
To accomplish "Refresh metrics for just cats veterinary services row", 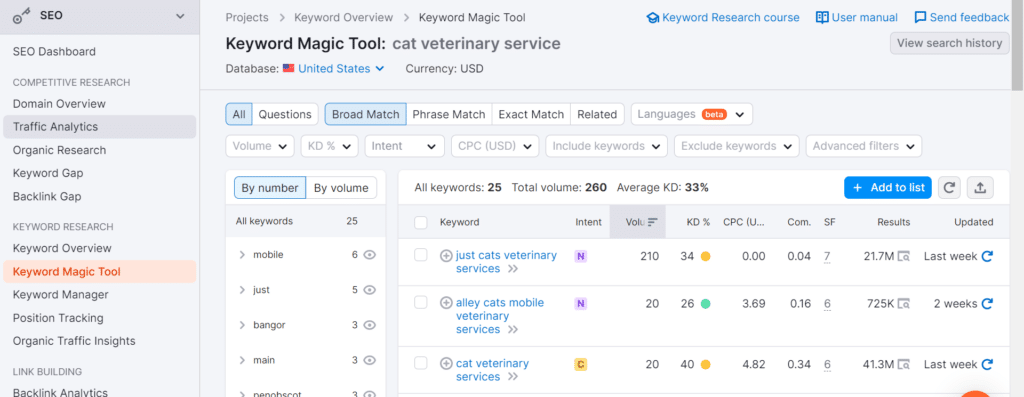I will pos(987,257).
